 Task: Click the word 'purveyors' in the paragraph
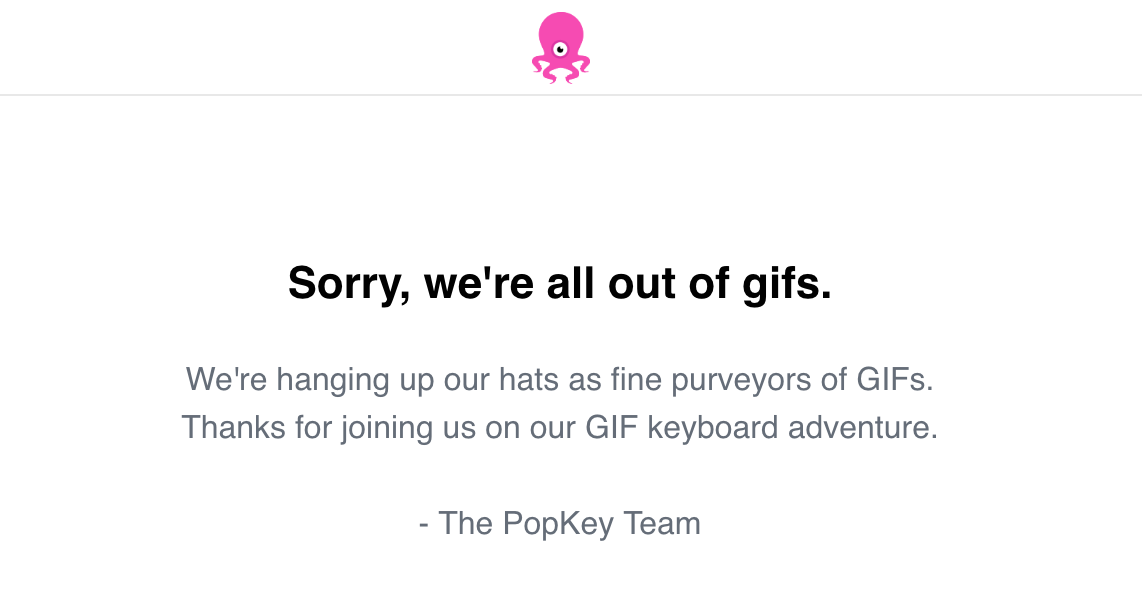[x=754, y=380]
